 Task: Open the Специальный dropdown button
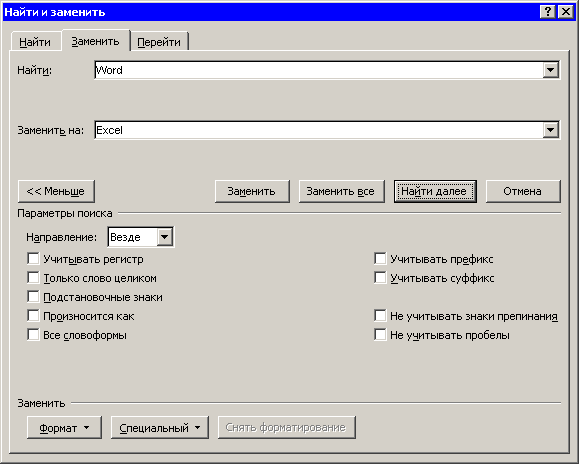click(x=160, y=427)
